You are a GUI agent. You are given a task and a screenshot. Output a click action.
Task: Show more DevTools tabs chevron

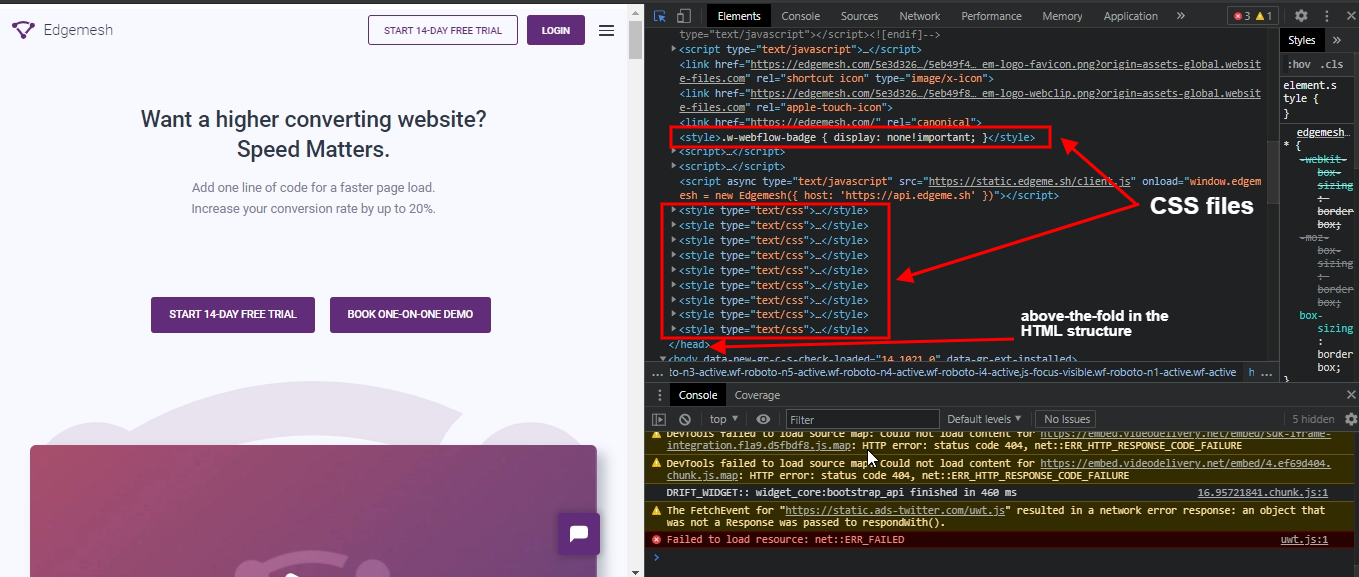click(x=1180, y=16)
